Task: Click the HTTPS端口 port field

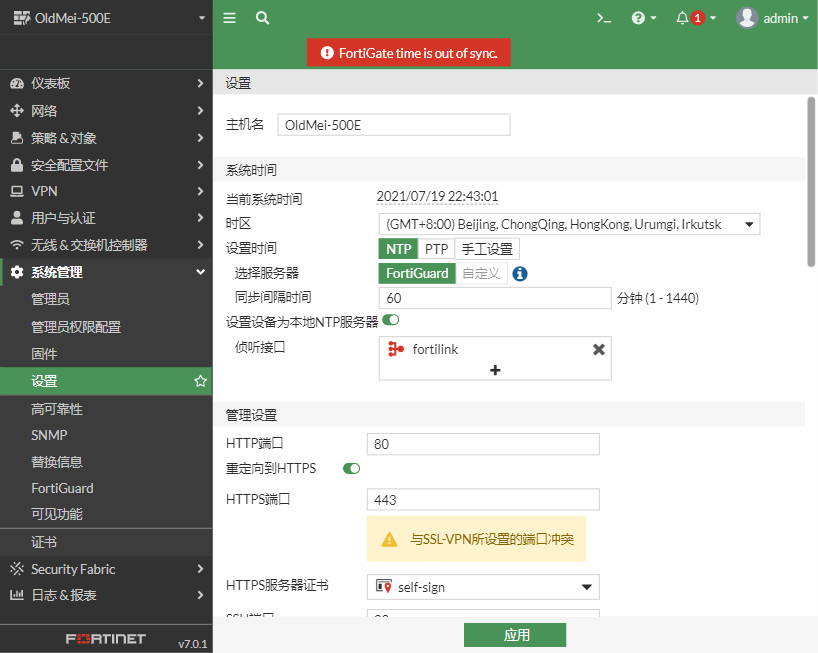Action: [483, 500]
